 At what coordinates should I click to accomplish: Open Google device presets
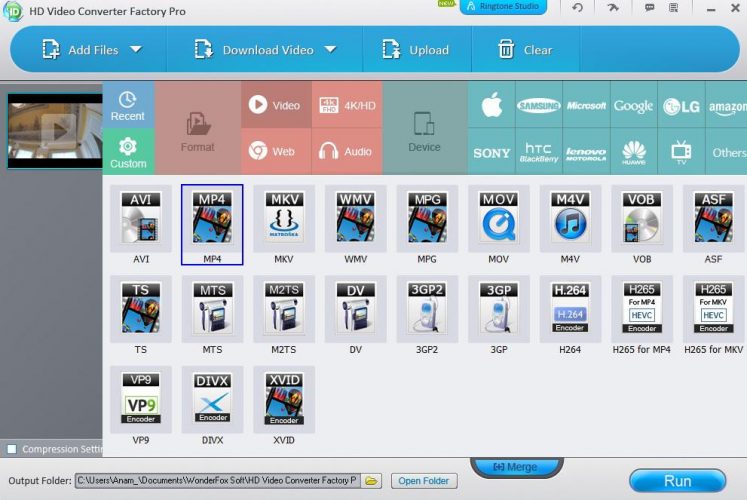click(633, 105)
